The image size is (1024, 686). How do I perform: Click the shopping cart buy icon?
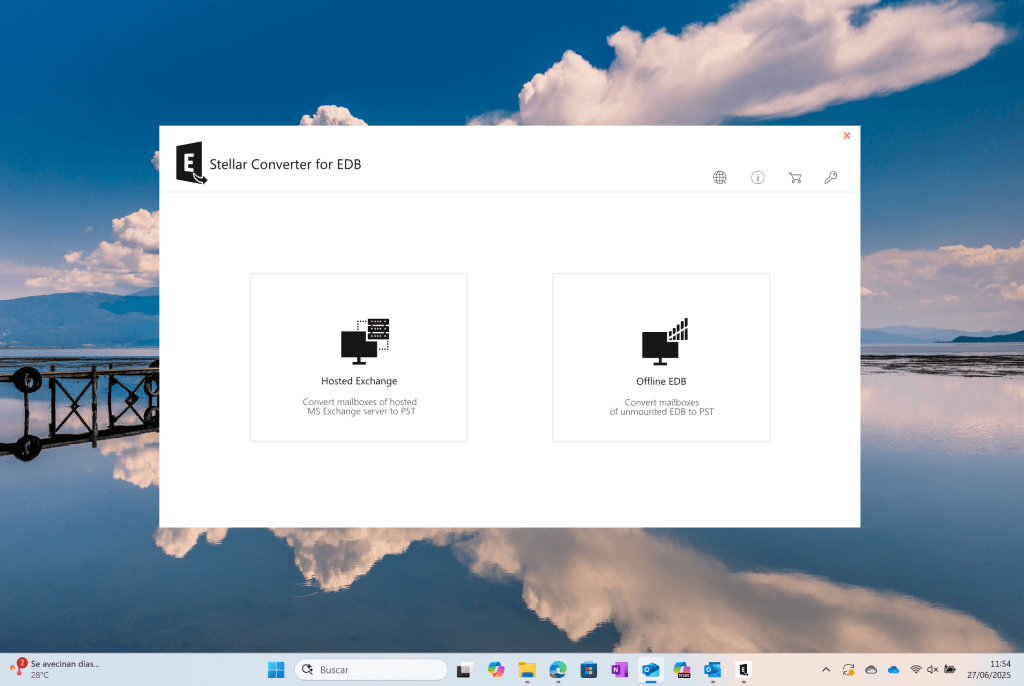pyautogui.click(x=795, y=177)
